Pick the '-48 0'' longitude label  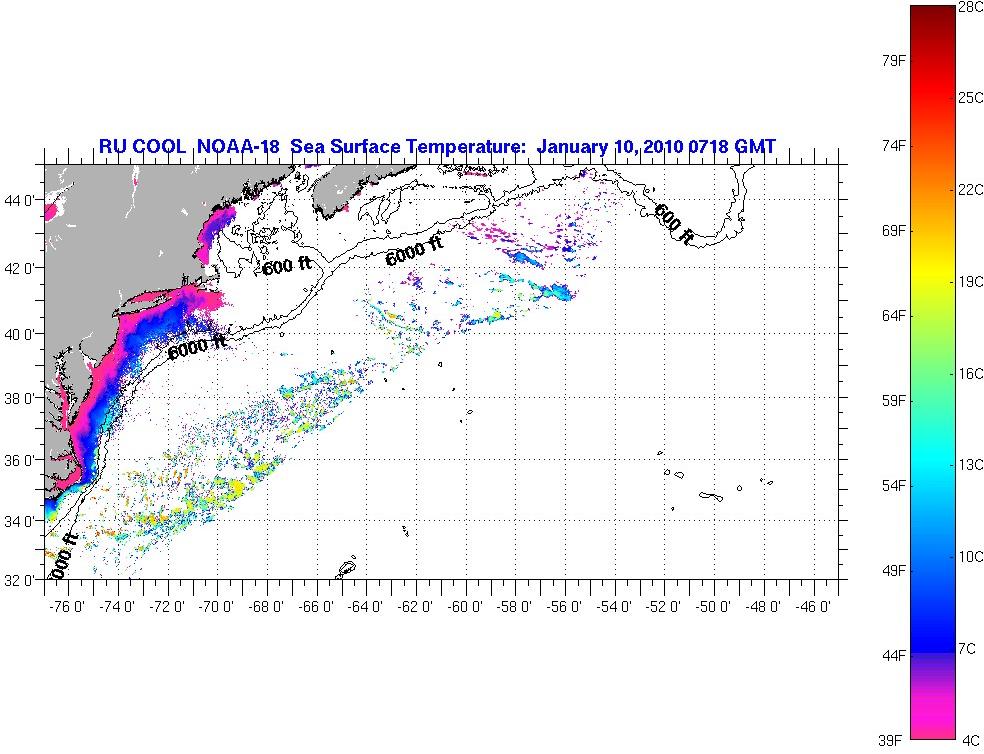tap(762, 607)
